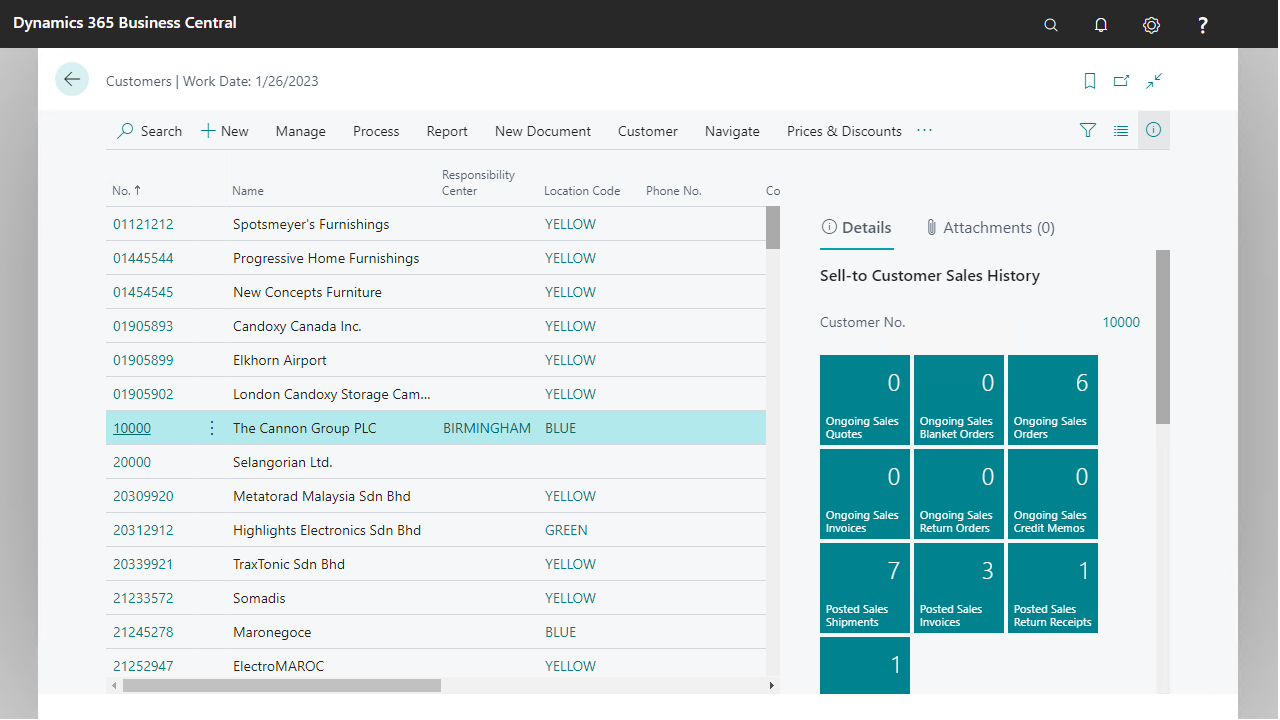Open customer 01121212 link
This screenshot has width=1280, height=720.
click(x=143, y=224)
